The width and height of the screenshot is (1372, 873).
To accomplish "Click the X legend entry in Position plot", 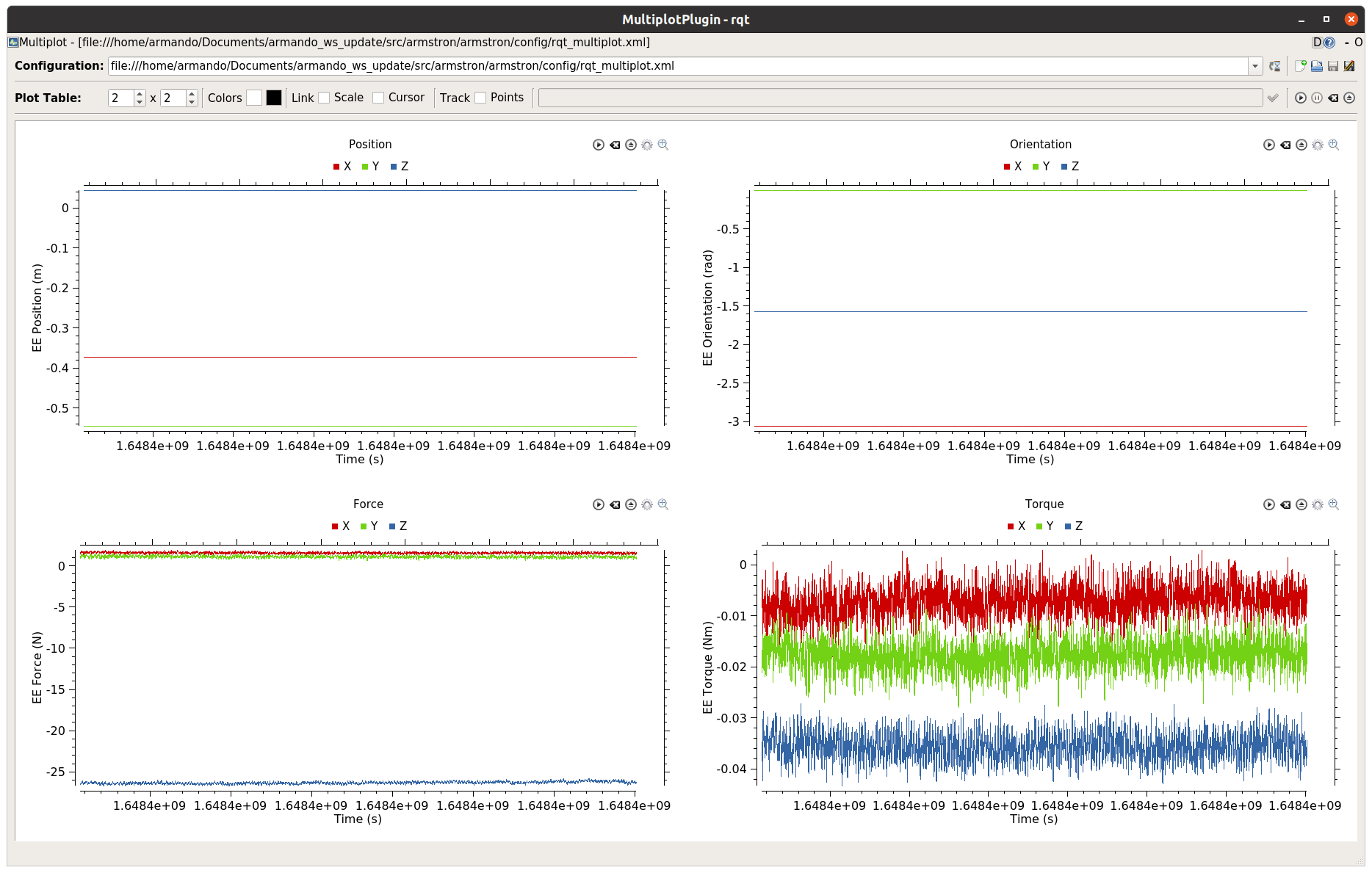I will 342,167.
